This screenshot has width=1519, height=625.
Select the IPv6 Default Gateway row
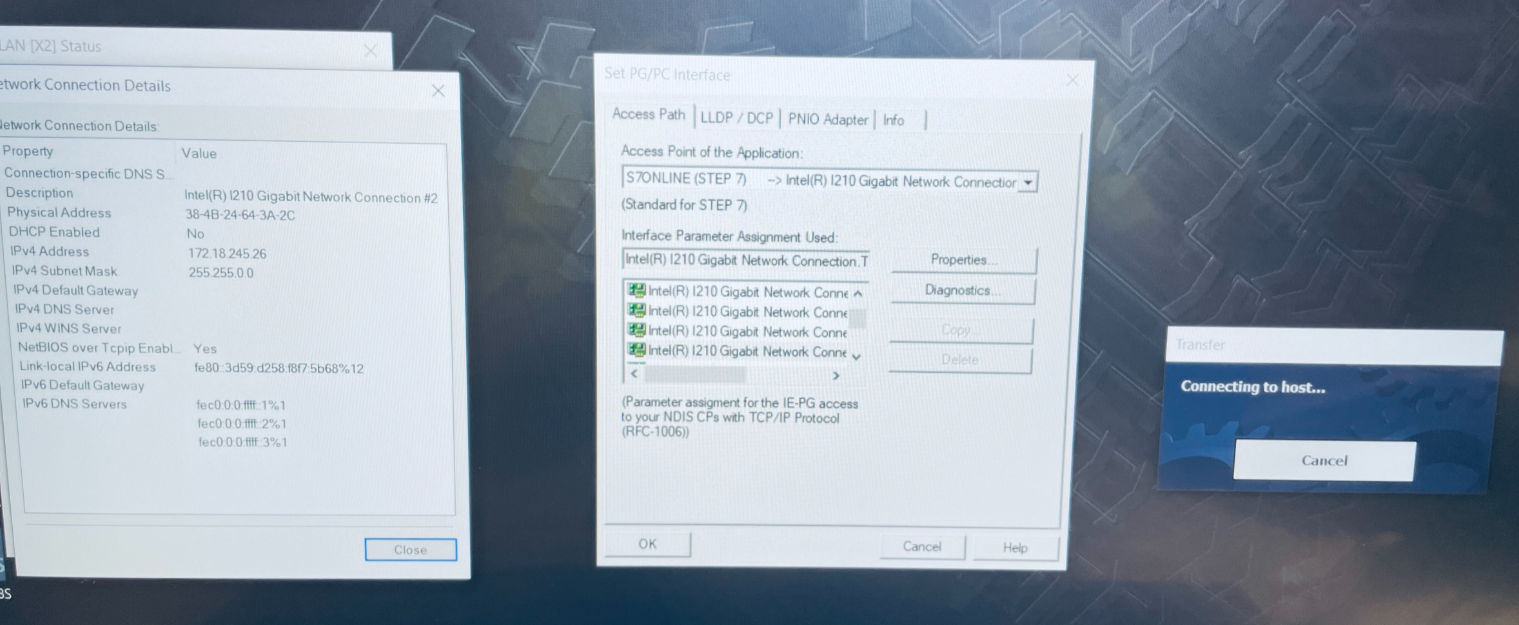pyautogui.click(x=233, y=386)
